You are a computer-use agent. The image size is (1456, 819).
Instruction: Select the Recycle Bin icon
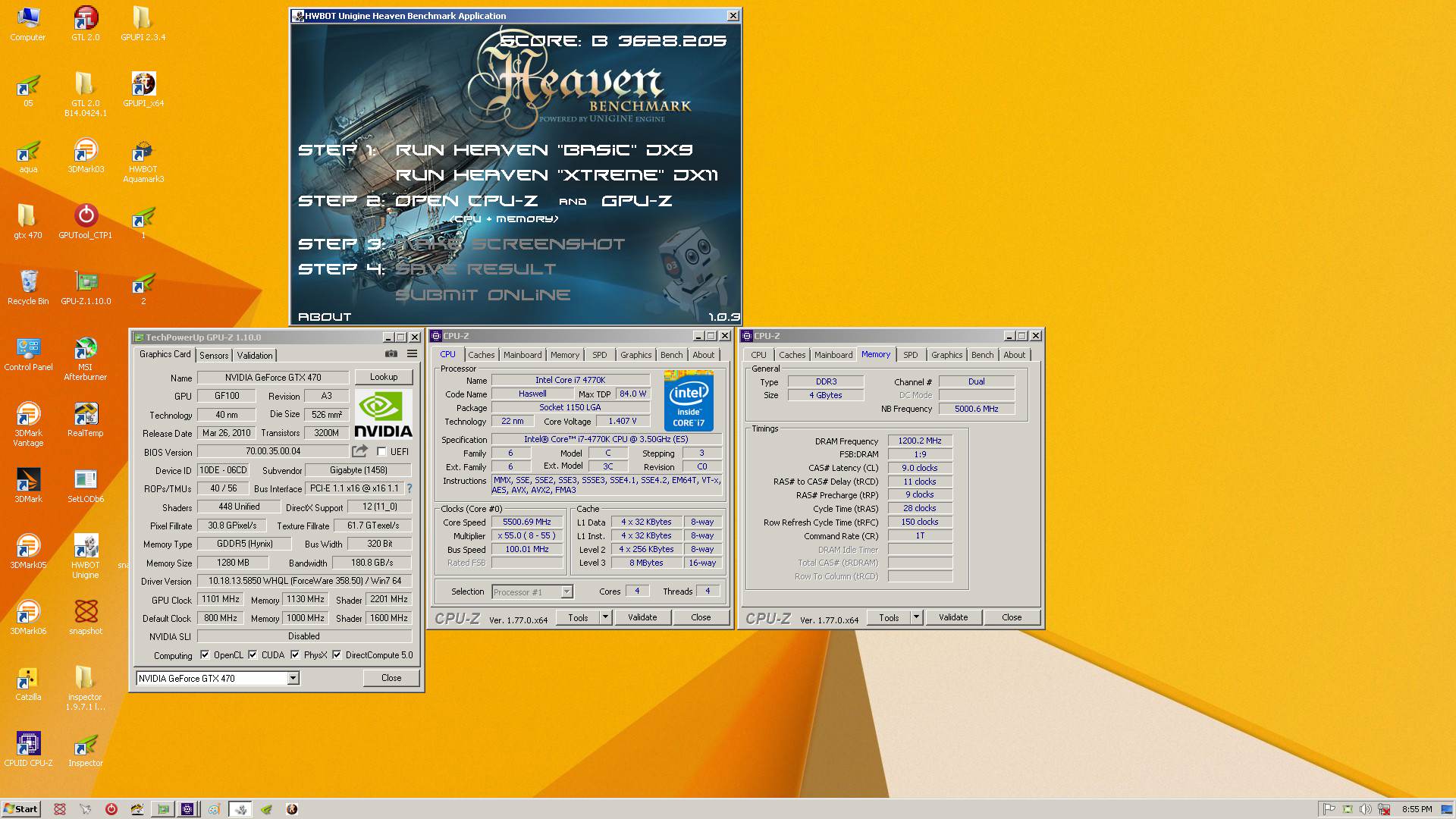click(28, 287)
